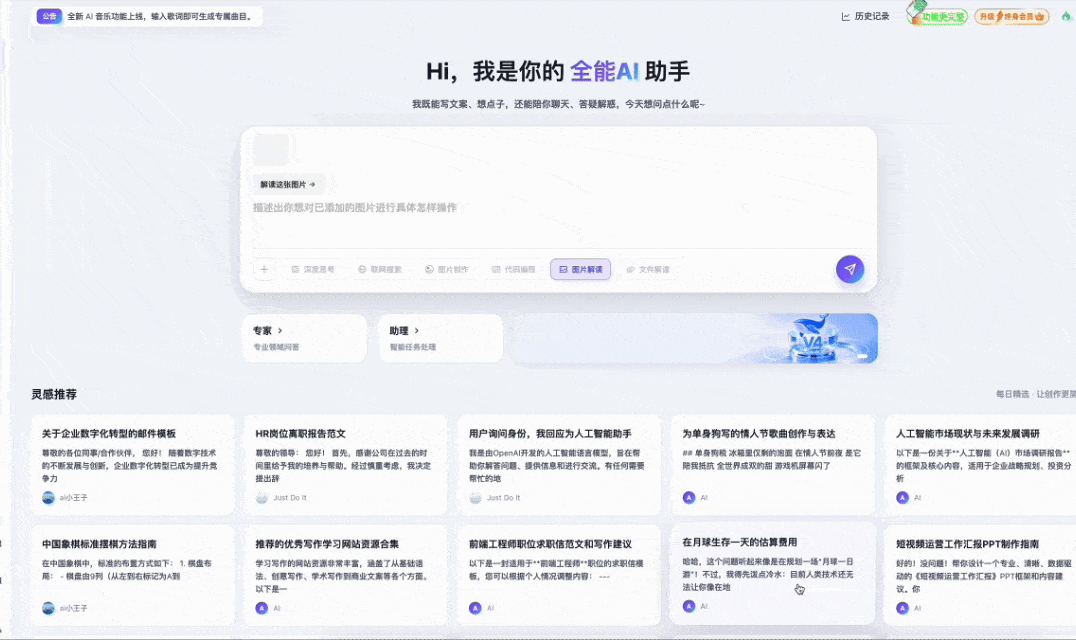Open 推荐的优秀写作学习网站资源合集 card
The width and height of the screenshot is (1076, 640).
click(346, 575)
